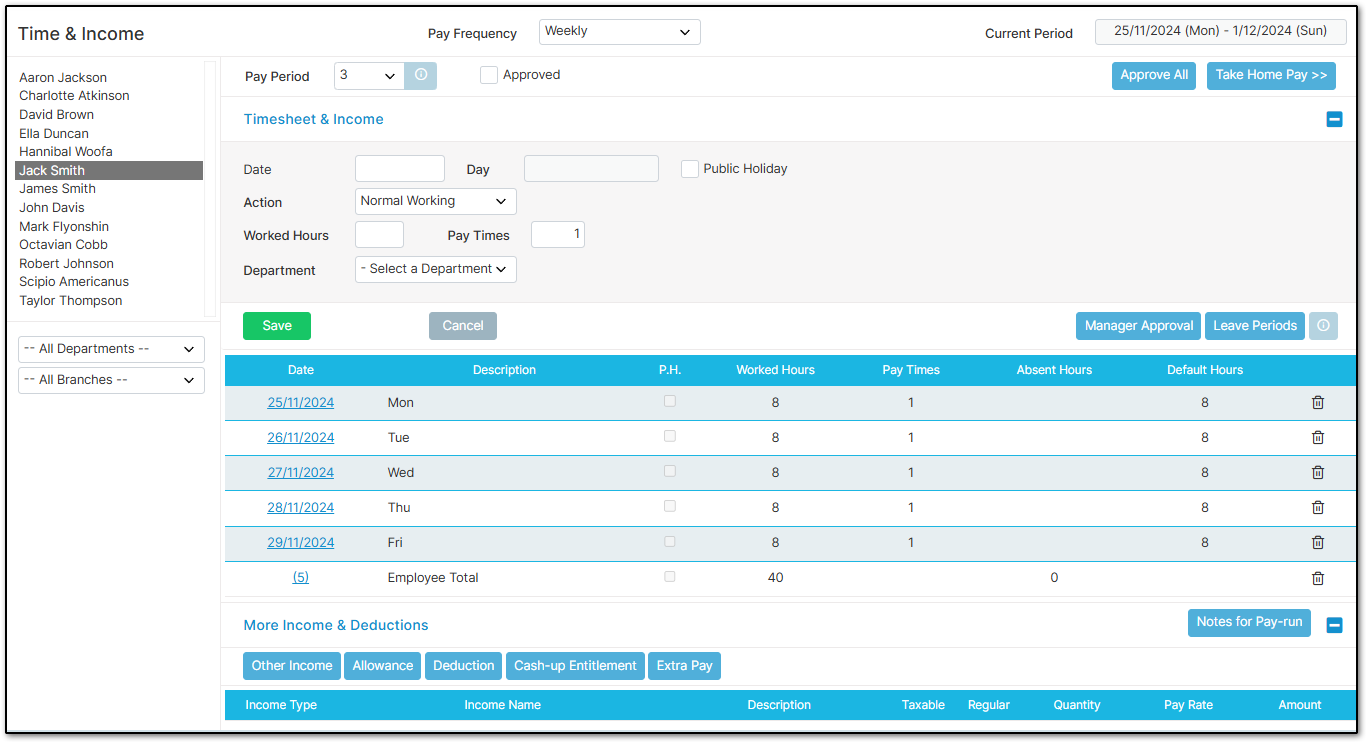The height and width of the screenshot is (743, 1367).
Task: Tick the Approved checkbox
Action: pyautogui.click(x=489, y=75)
